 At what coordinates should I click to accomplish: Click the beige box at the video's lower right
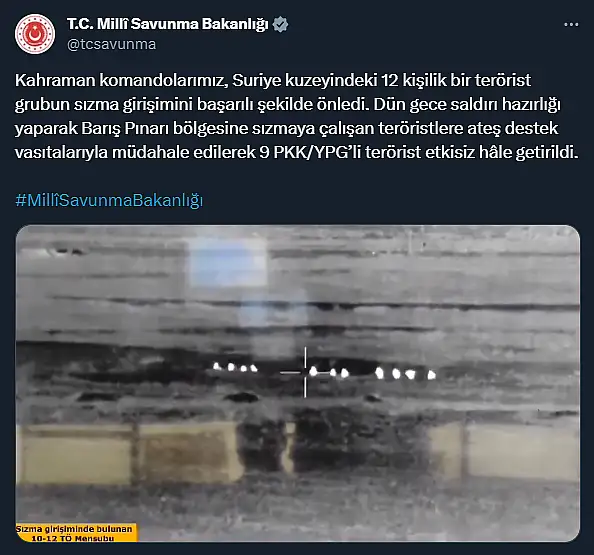pyautogui.click(x=523, y=451)
